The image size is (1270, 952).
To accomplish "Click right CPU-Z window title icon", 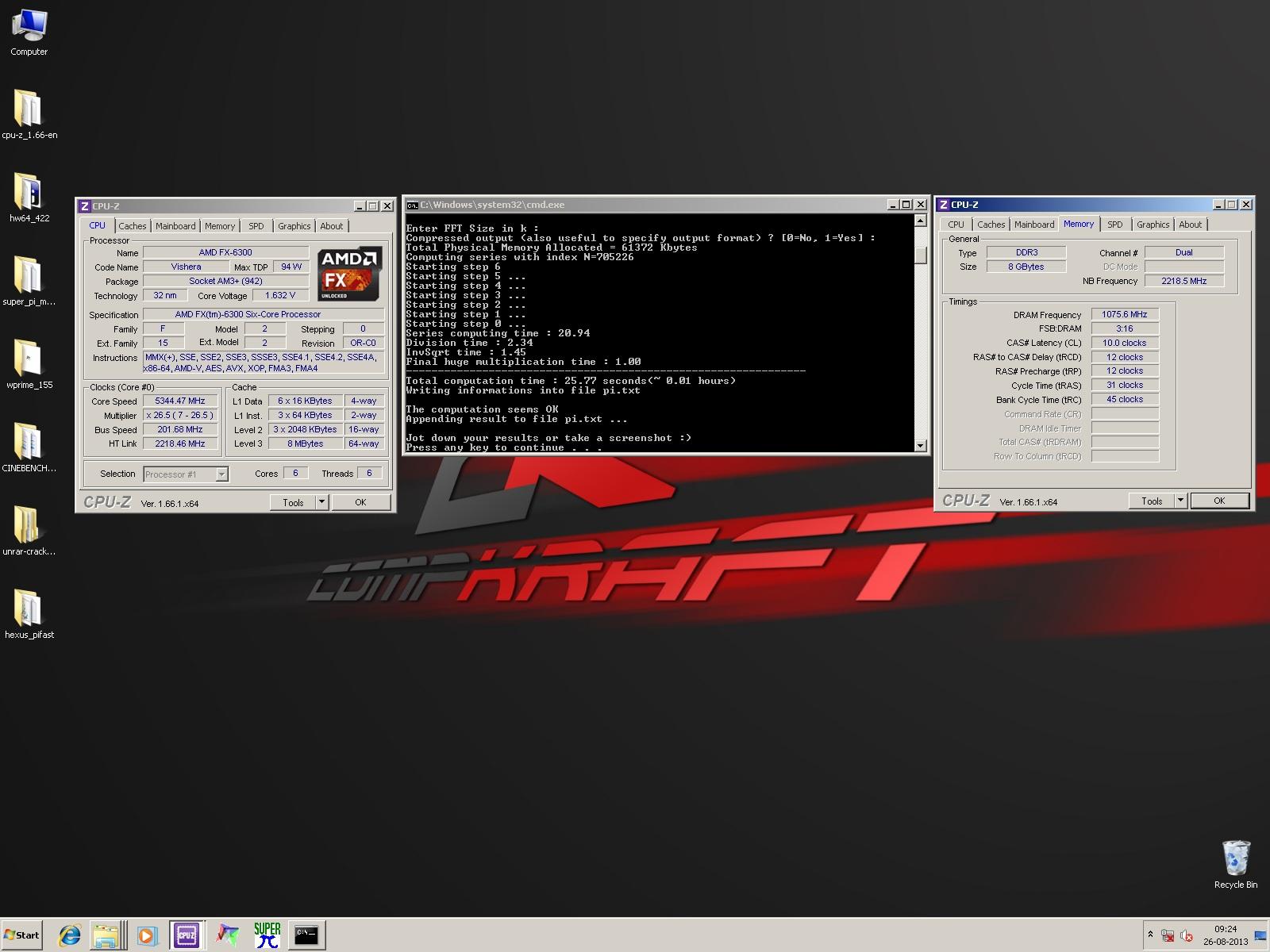I will tap(944, 205).
